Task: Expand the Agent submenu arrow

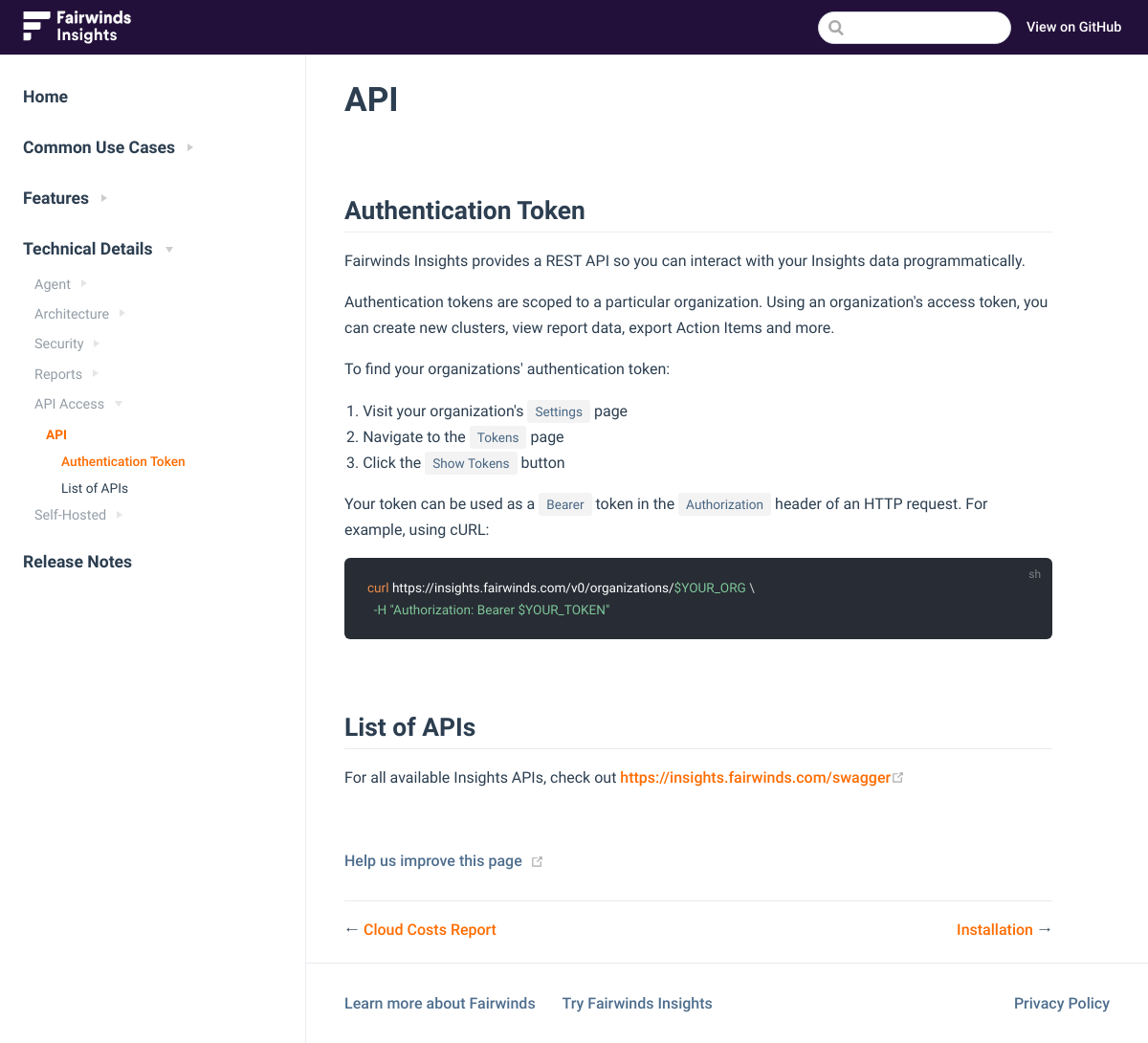Action: (84, 284)
